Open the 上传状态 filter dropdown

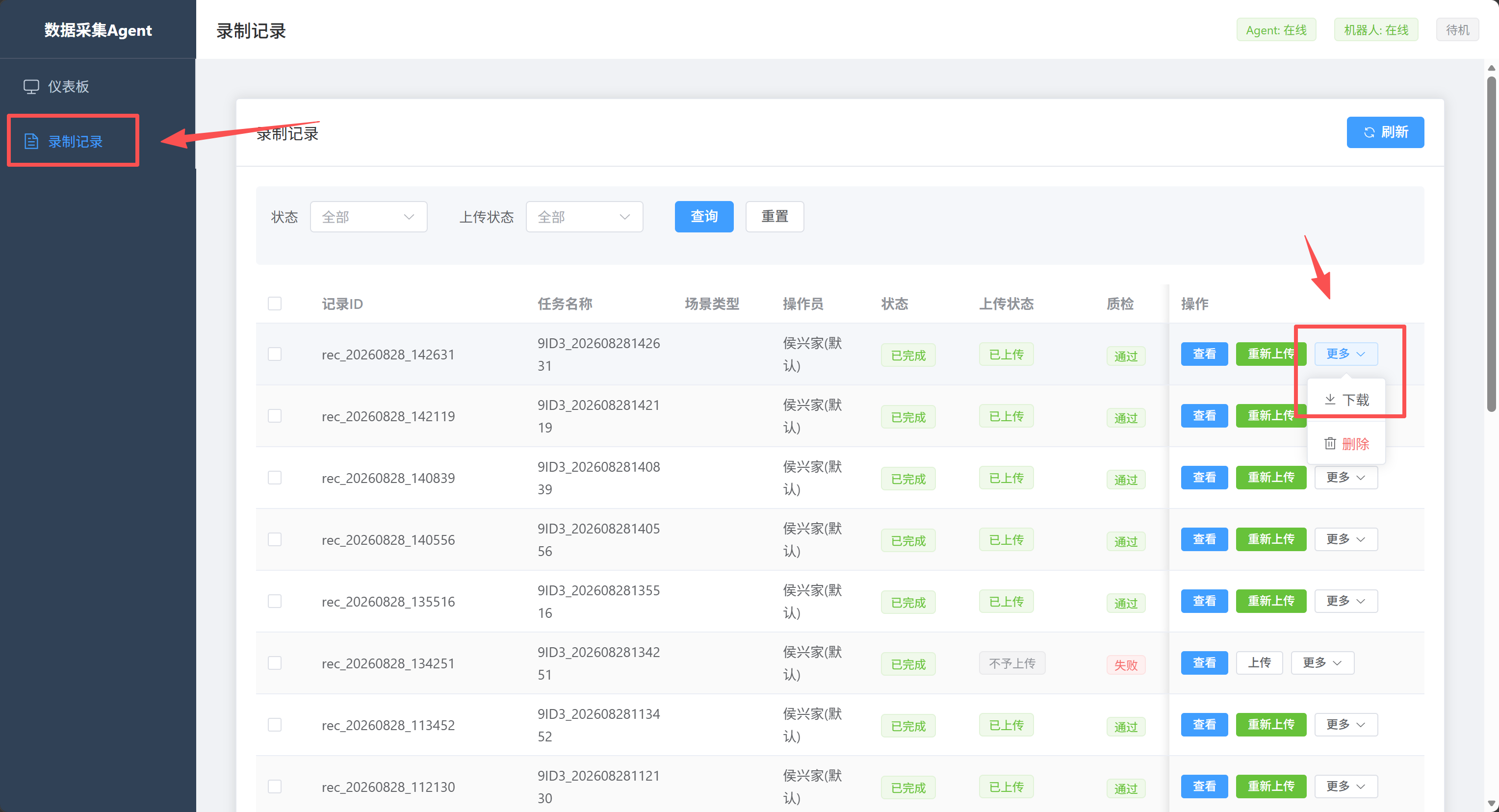pos(584,217)
